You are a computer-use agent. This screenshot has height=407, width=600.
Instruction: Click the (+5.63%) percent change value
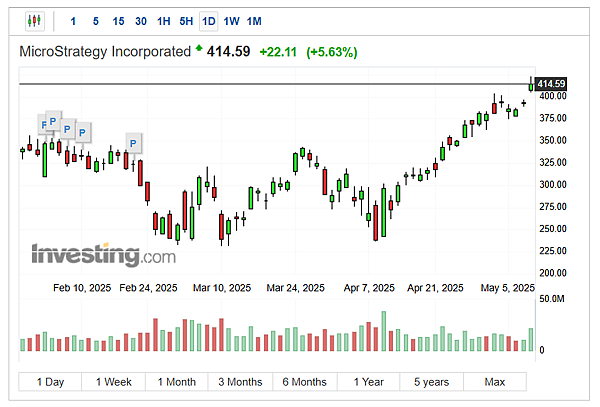[332, 52]
